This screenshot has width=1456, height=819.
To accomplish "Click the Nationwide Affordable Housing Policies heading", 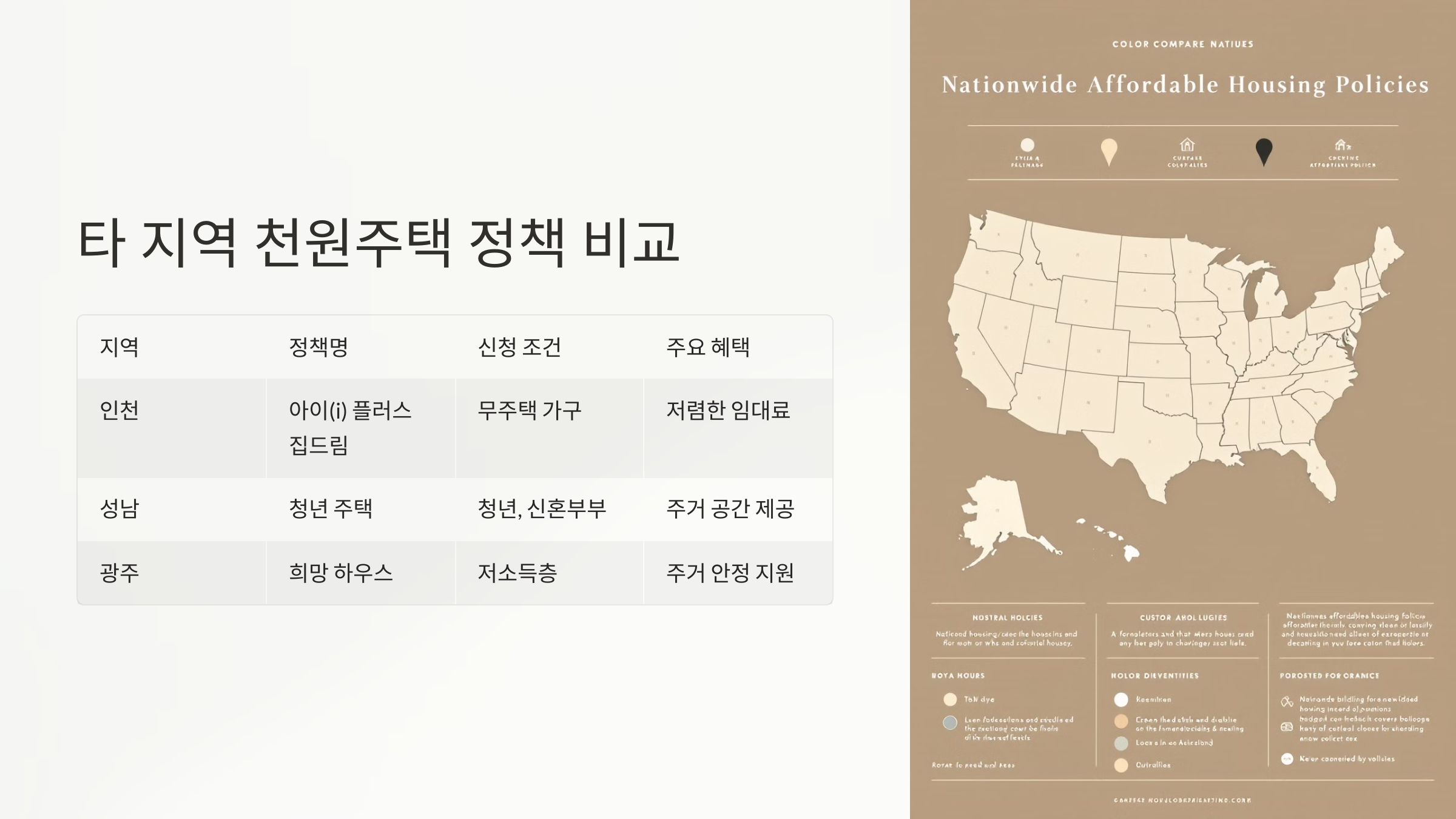I will coord(1185,85).
